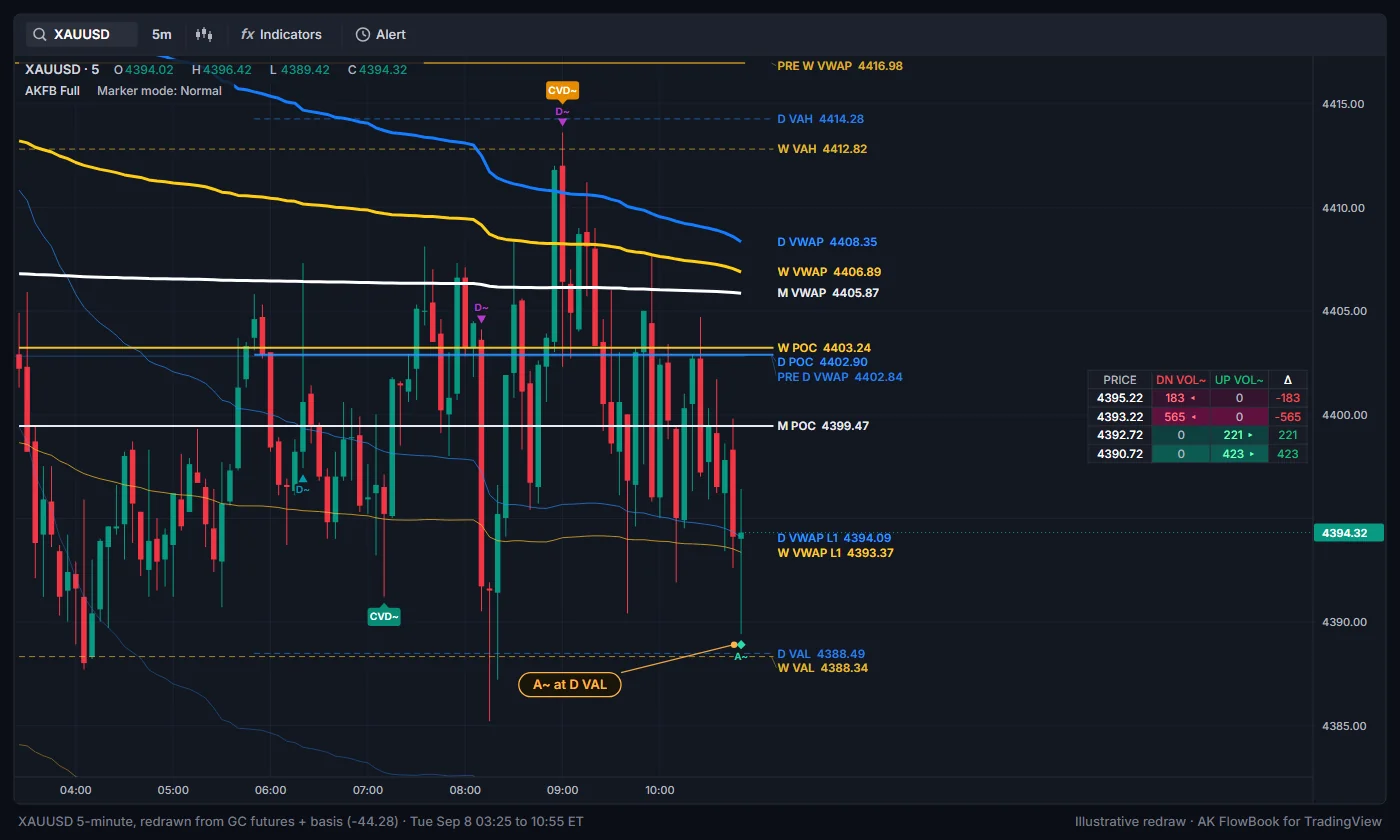Click the teal D~ marker
The width and height of the screenshot is (1400, 840).
(302, 485)
